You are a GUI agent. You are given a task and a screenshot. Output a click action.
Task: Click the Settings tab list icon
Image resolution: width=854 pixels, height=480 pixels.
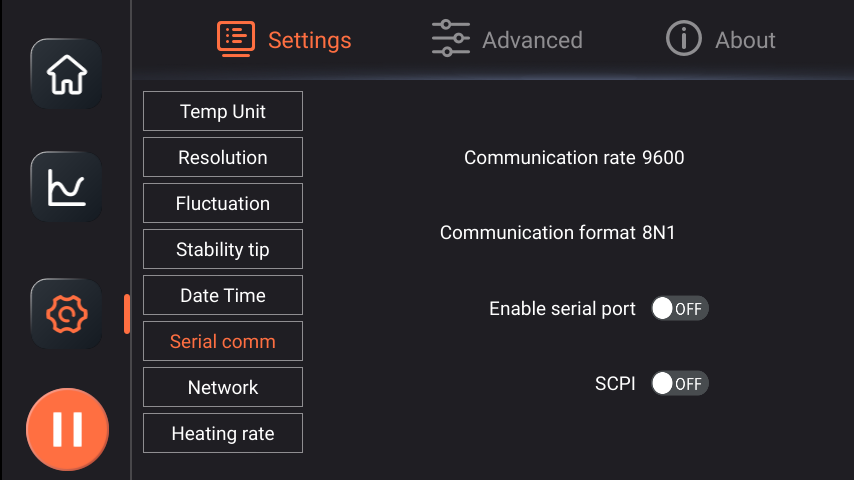[236, 40]
